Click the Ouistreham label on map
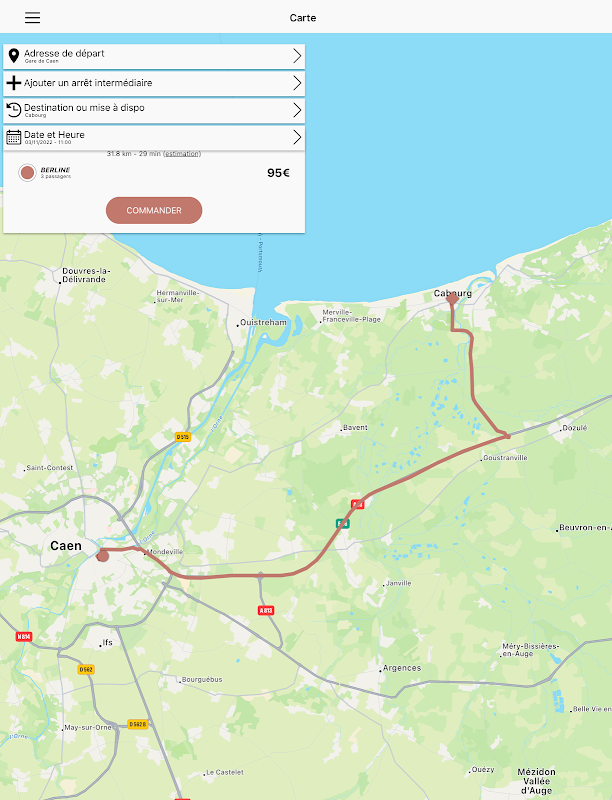The height and width of the screenshot is (800, 612). point(263,322)
